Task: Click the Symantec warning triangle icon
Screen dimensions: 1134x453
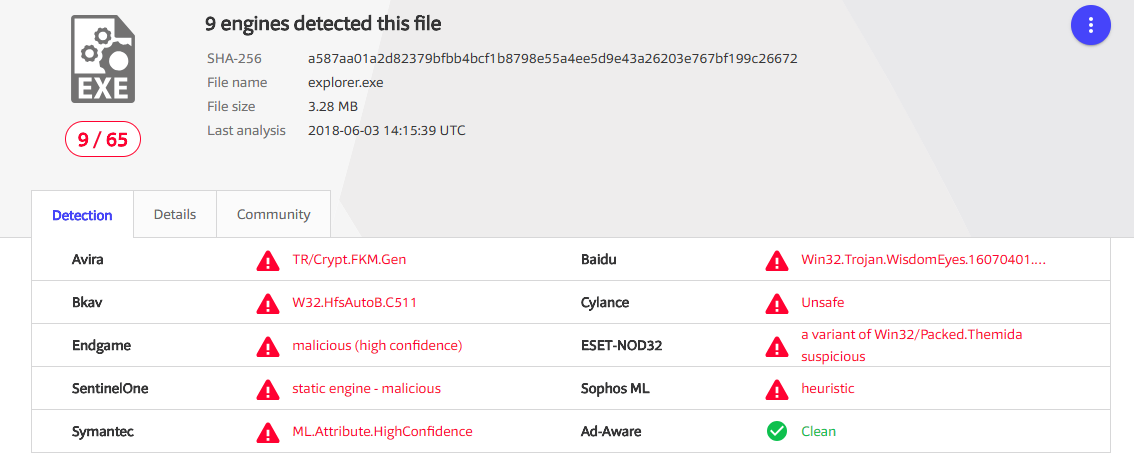Action: coord(268,432)
